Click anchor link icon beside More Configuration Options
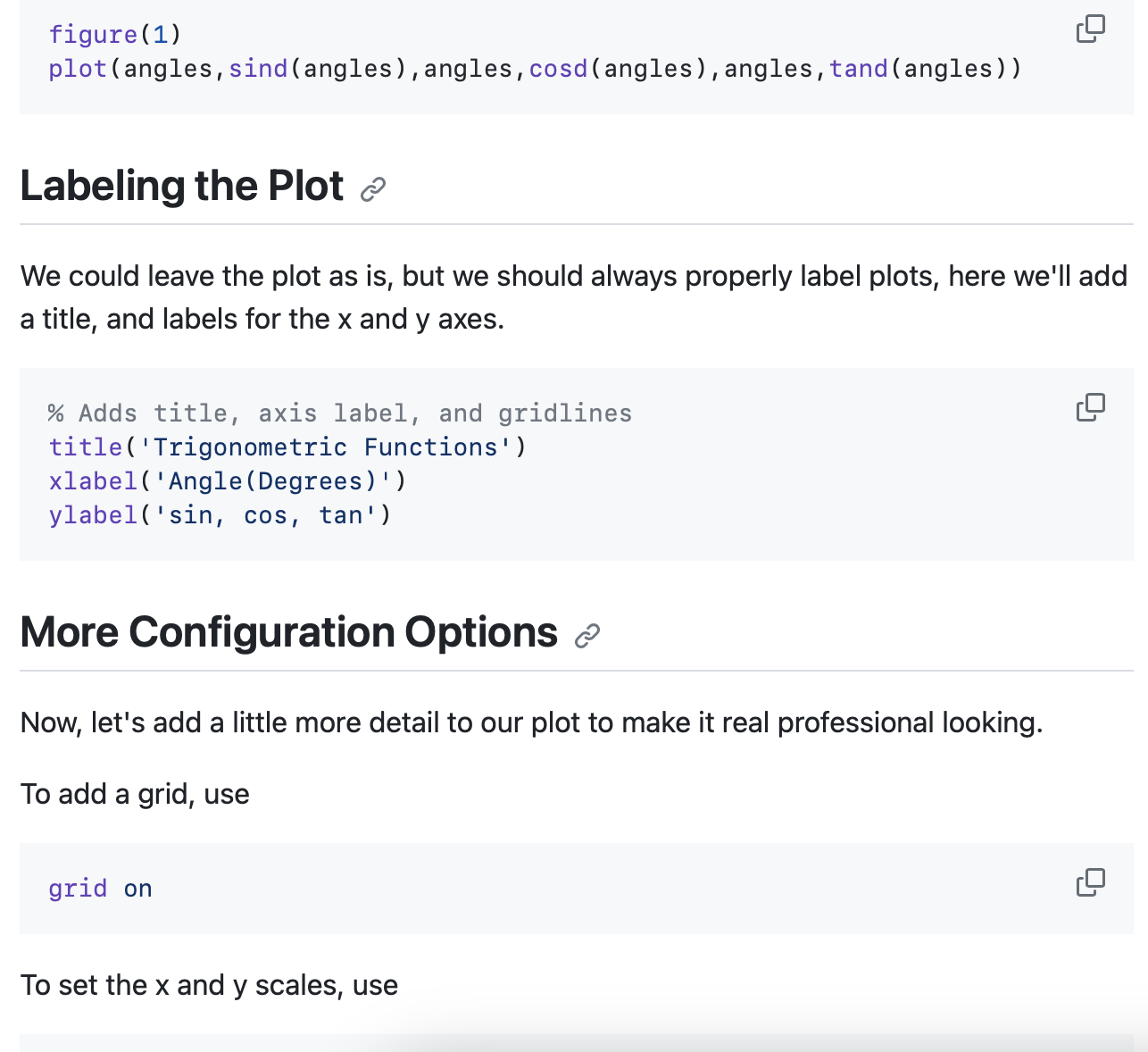 point(586,636)
